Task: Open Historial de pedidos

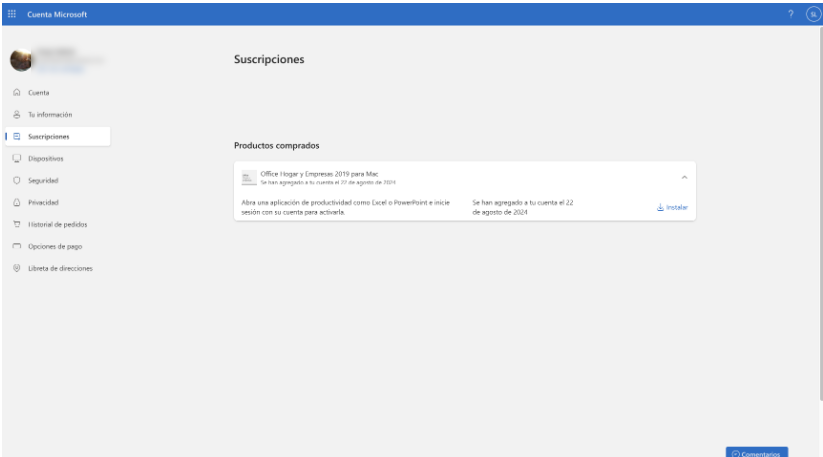Action: (x=58, y=224)
